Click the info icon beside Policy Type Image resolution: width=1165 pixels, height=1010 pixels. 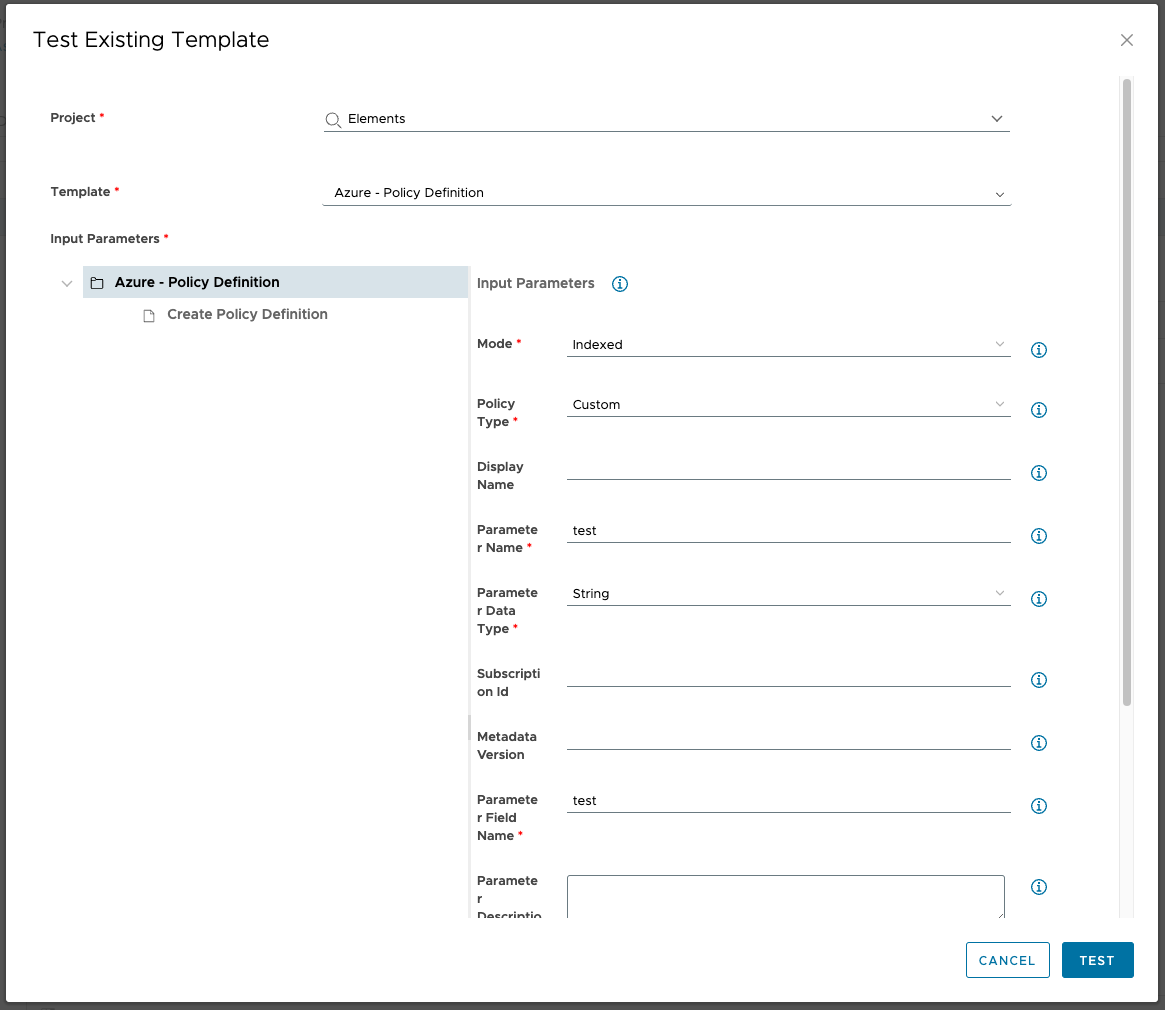coord(1039,410)
